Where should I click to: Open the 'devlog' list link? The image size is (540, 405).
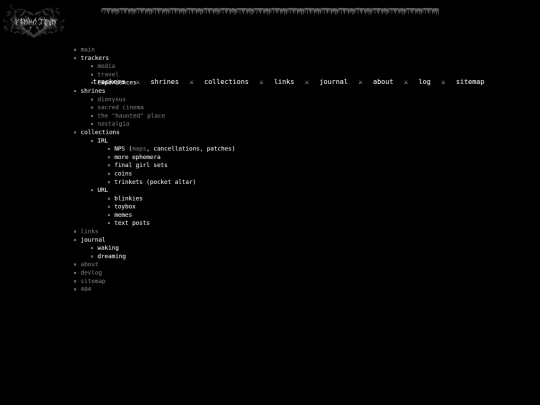[x=91, y=273]
